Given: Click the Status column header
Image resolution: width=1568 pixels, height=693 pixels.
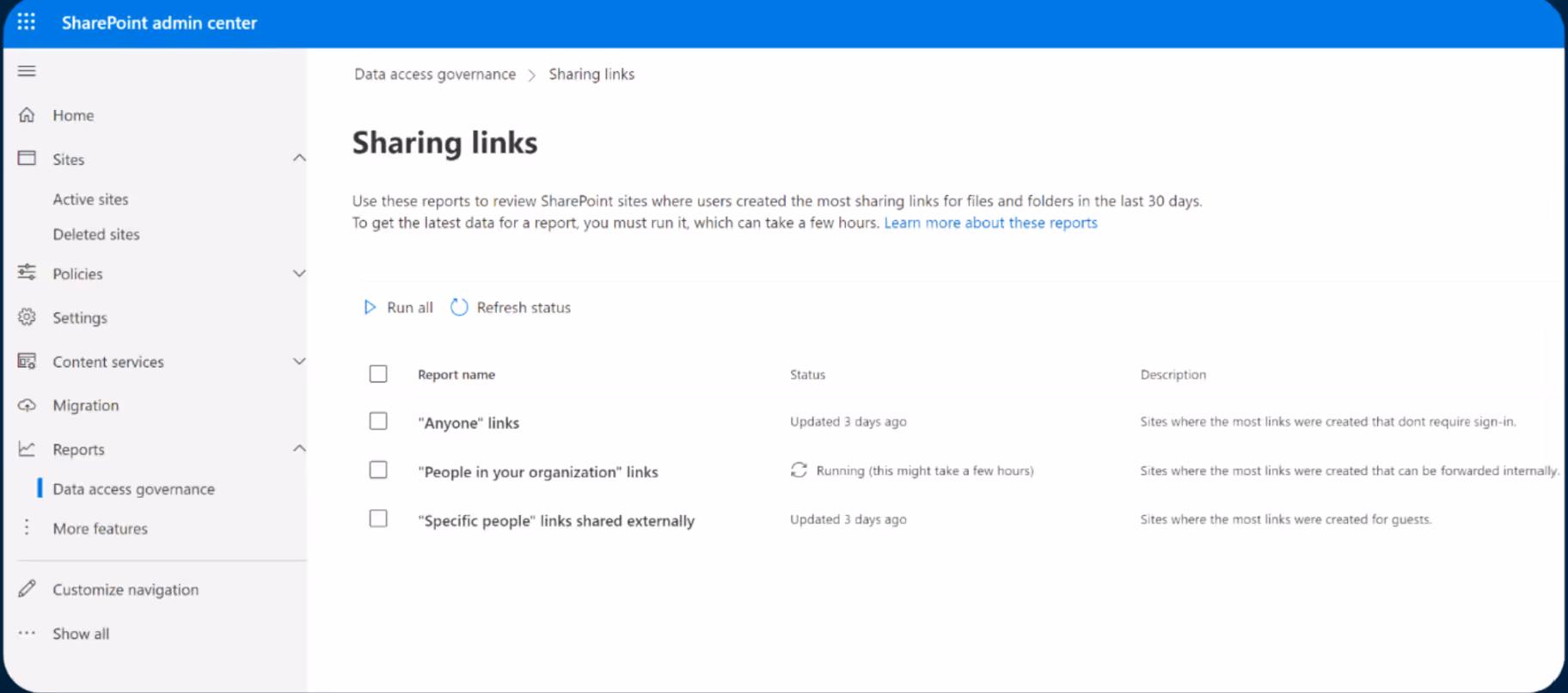Looking at the screenshot, I should tap(807, 375).
